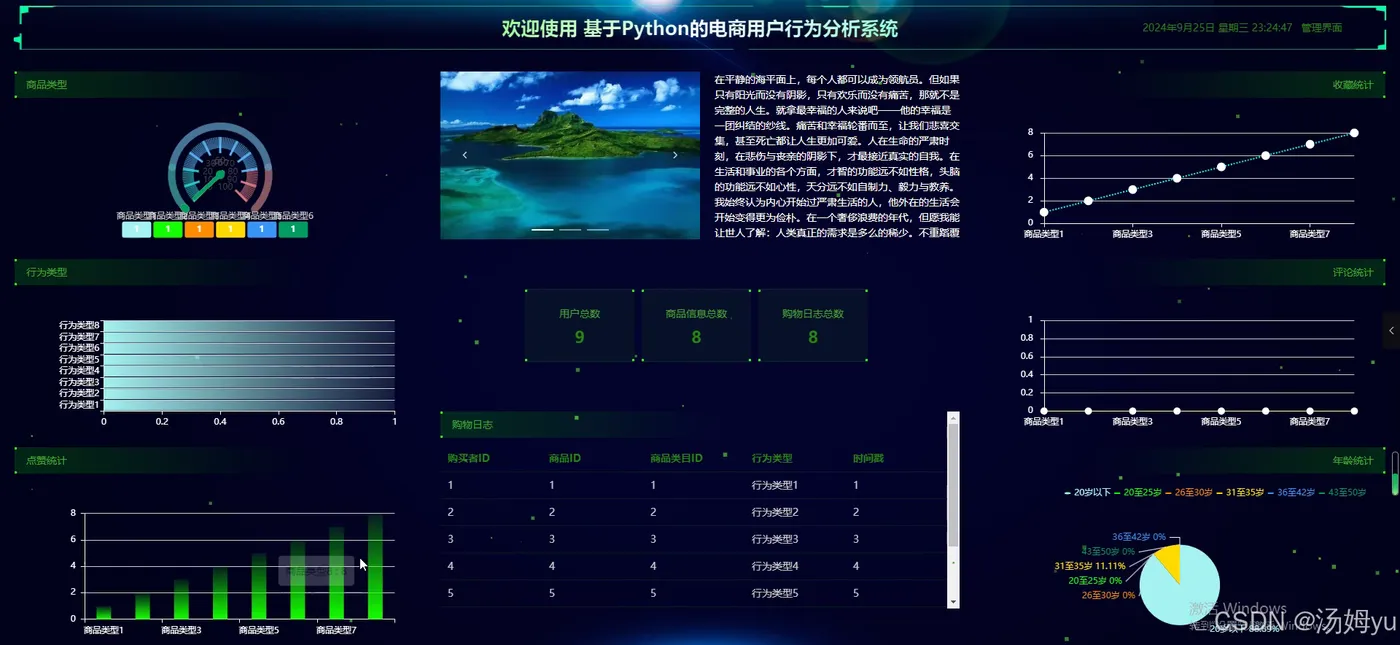This screenshot has width=1400, height=645.
Task: Click the 商品类目ID column header
Action: point(676,458)
